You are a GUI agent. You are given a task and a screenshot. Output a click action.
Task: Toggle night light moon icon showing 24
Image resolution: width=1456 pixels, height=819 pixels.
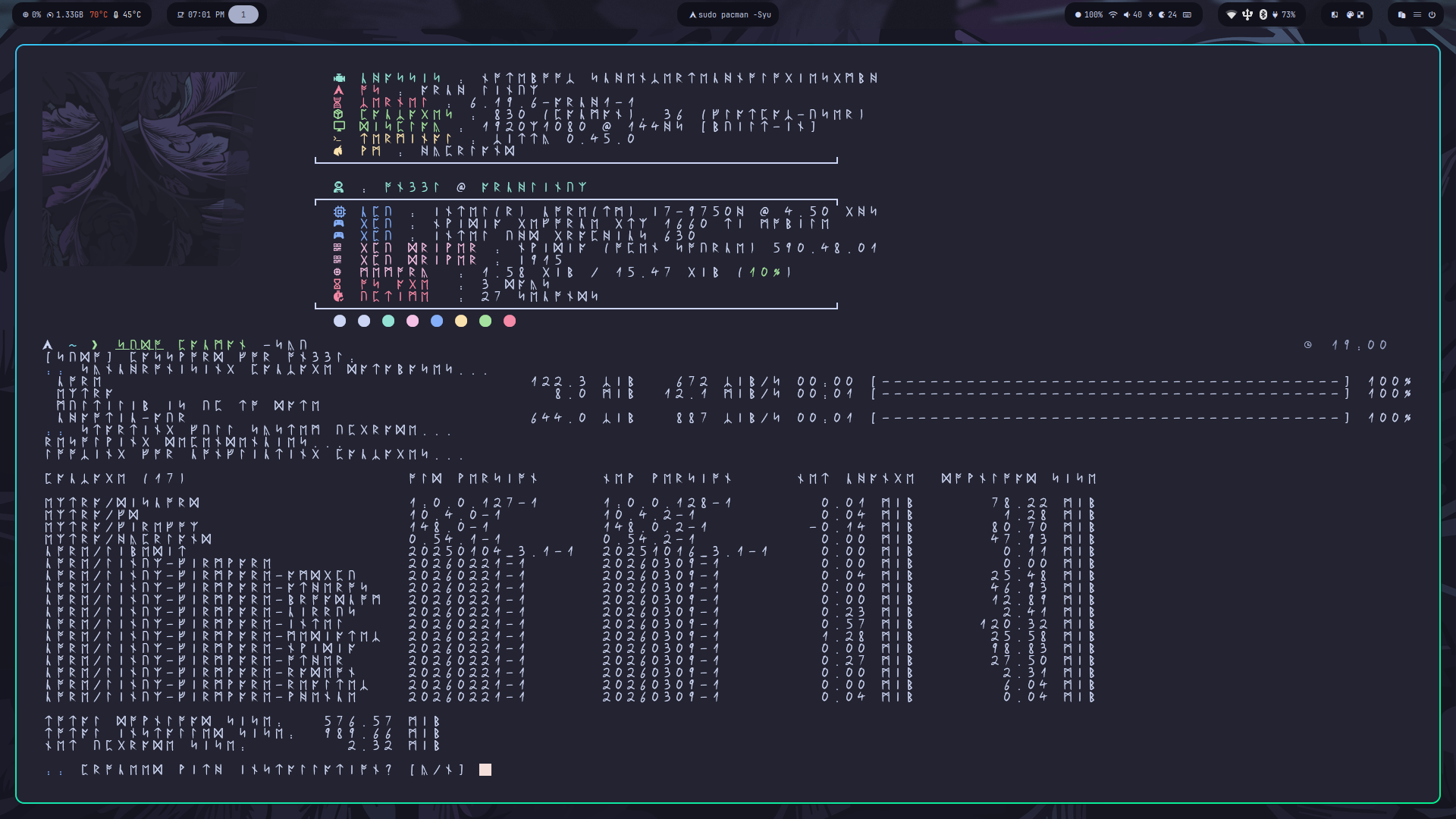click(x=1162, y=14)
